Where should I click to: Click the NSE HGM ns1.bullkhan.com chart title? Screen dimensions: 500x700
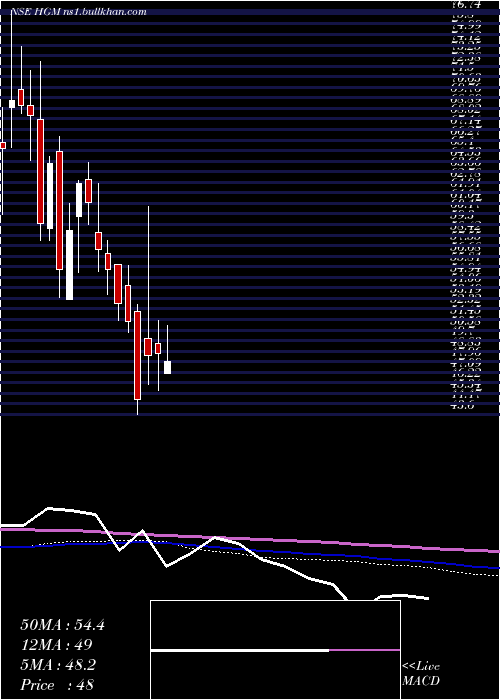(79, 12)
